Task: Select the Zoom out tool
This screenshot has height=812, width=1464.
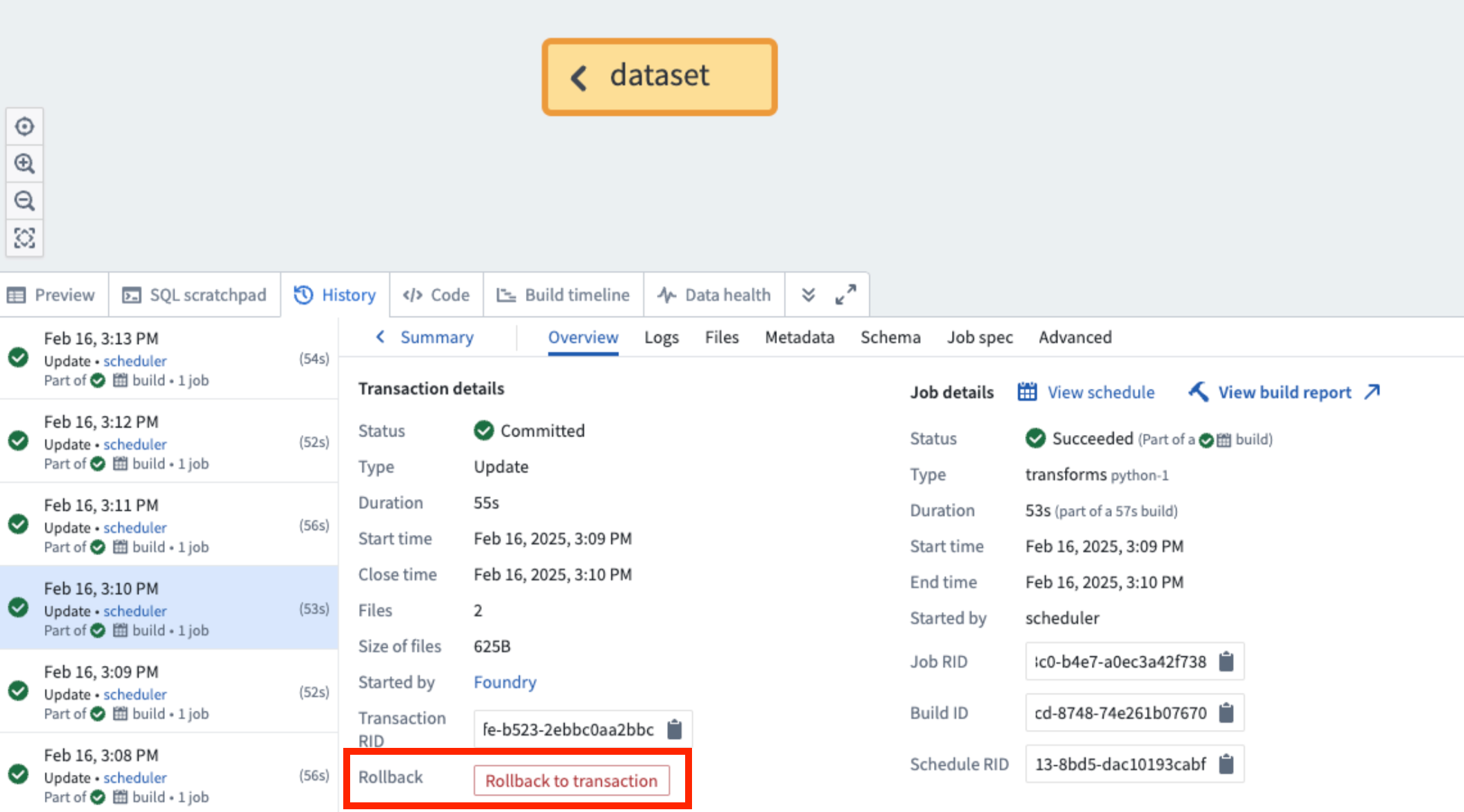Action: click(x=25, y=201)
